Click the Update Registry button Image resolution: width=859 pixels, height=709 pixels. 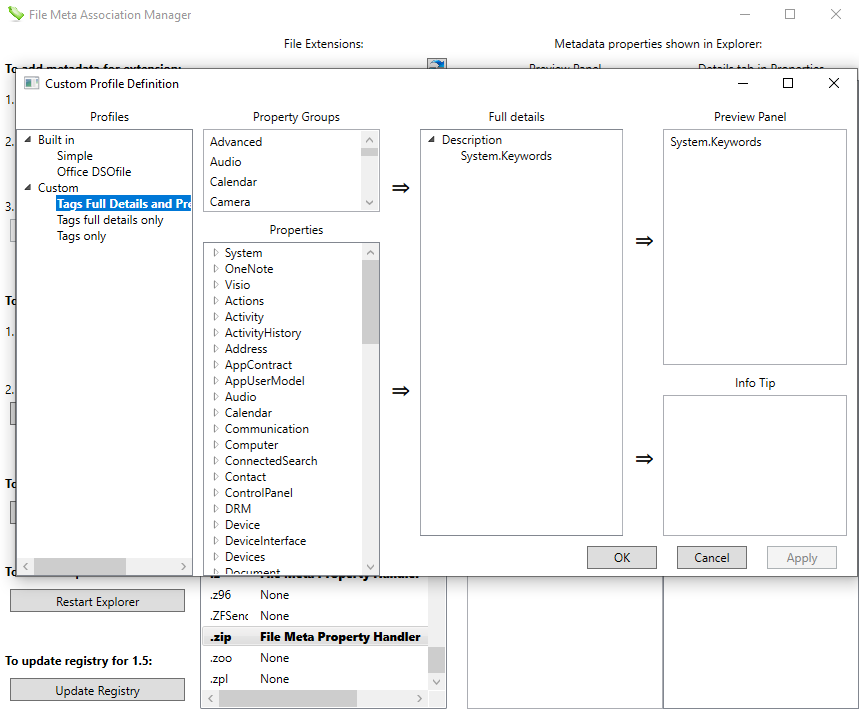pyautogui.click(x=96, y=689)
